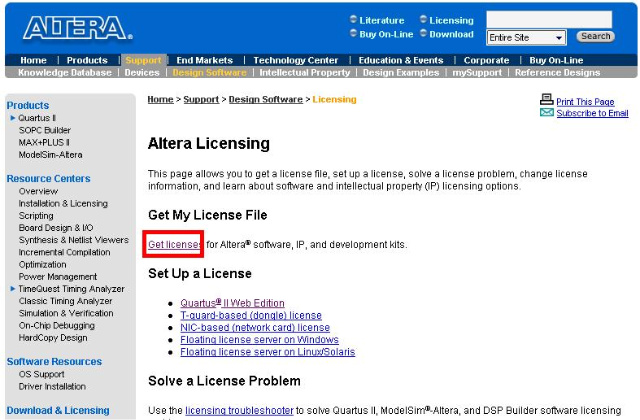This screenshot has width=640, height=420.
Task: Open the Quartus II Web Edition link
Action: tap(232, 303)
